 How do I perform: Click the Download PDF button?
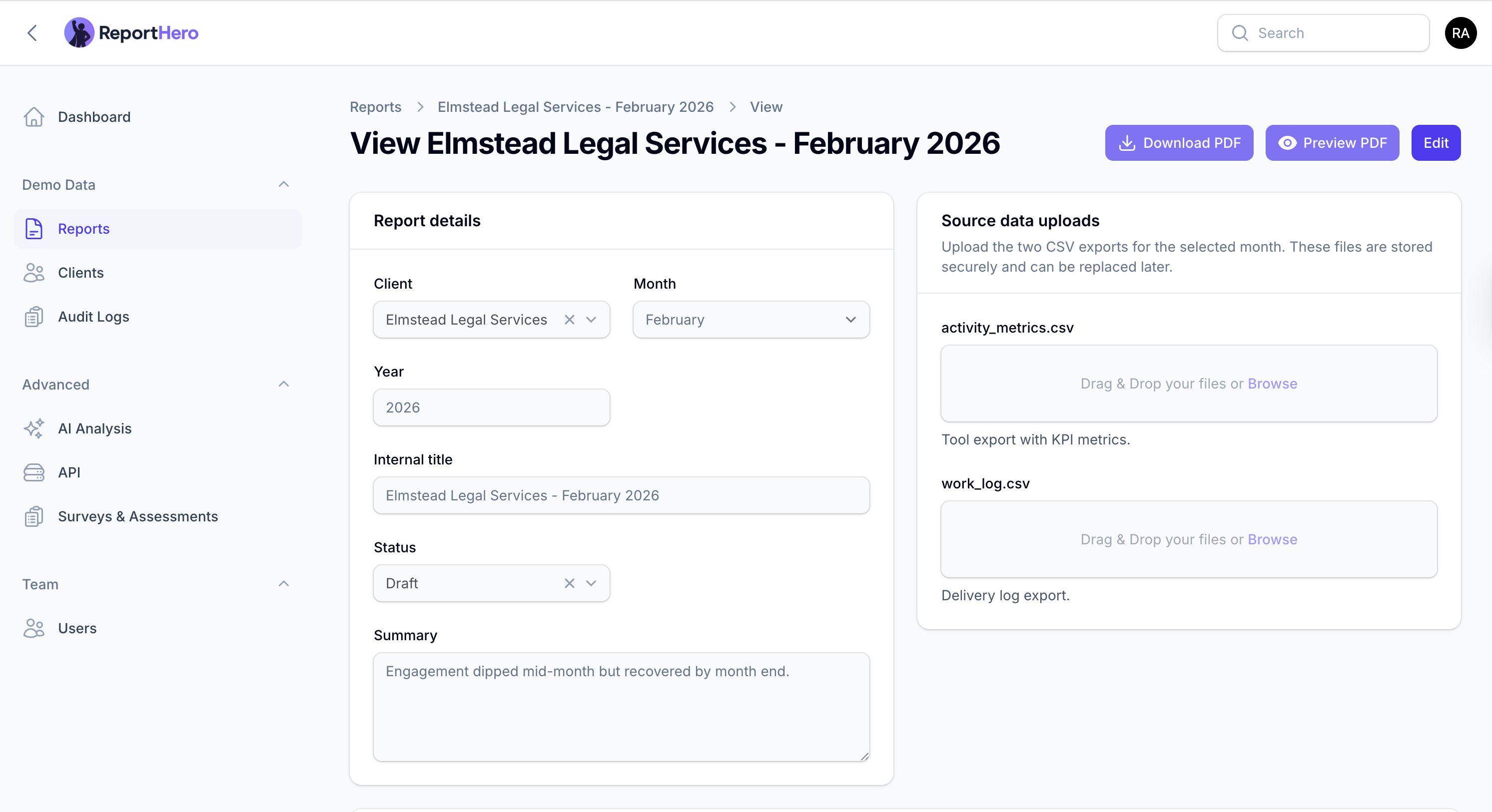[x=1179, y=143]
